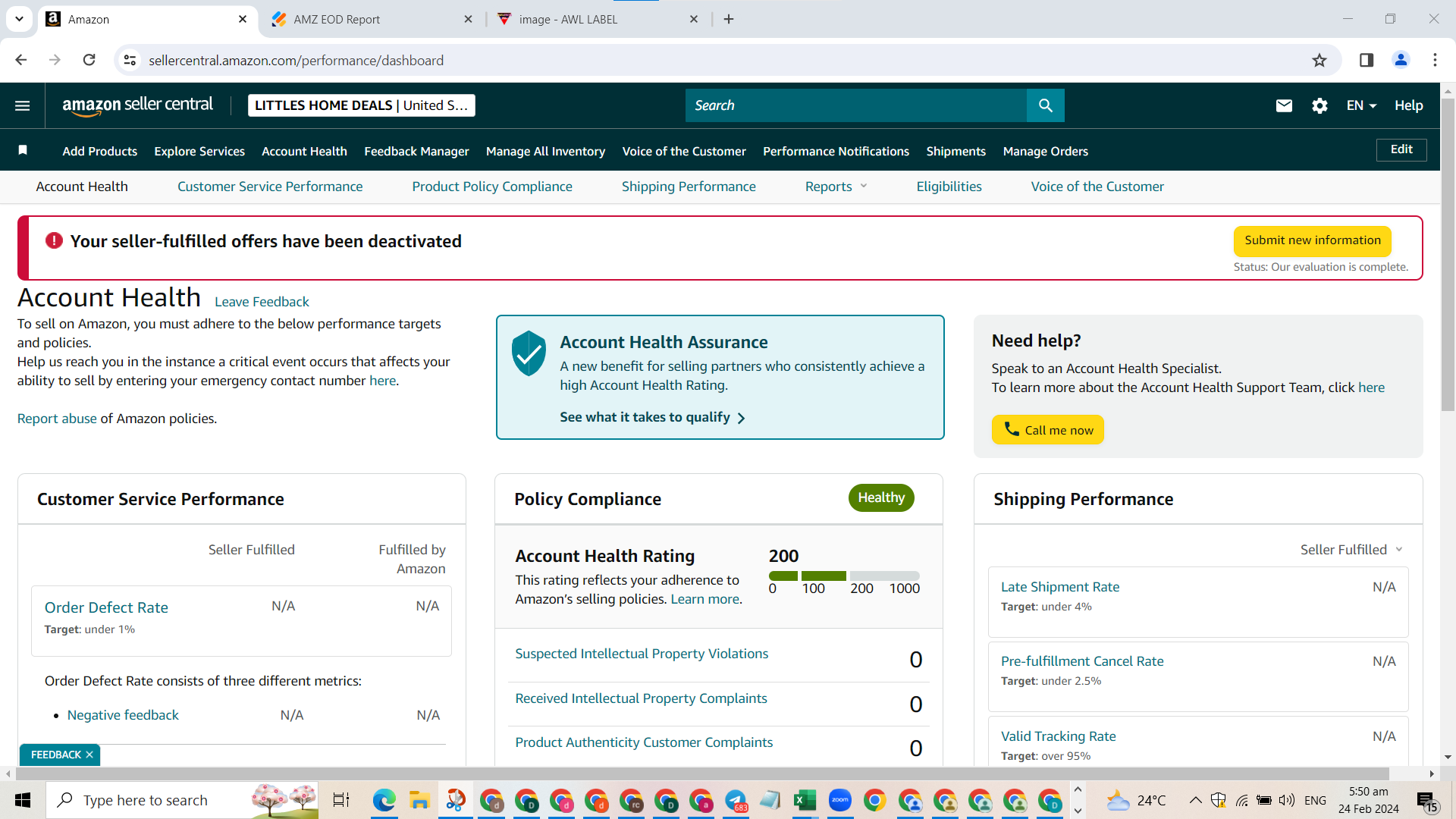The width and height of the screenshot is (1456, 819).
Task: Switch to the image - AWL LABEL tab
Action: (597, 20)
